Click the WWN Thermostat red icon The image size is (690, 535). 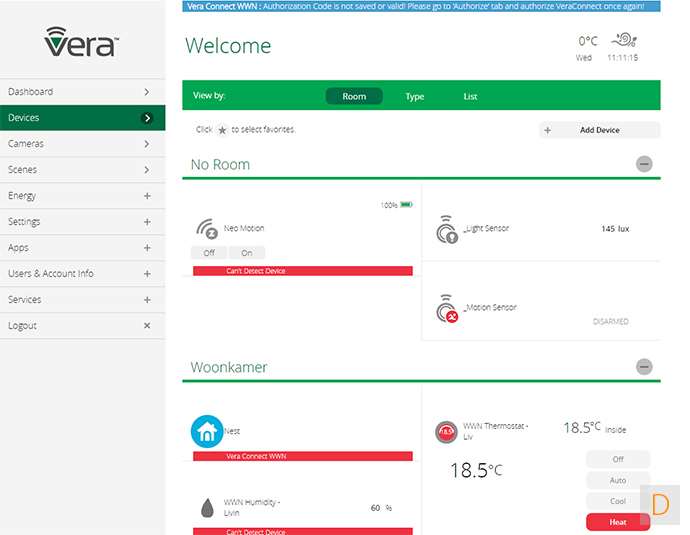coord(446,432)
